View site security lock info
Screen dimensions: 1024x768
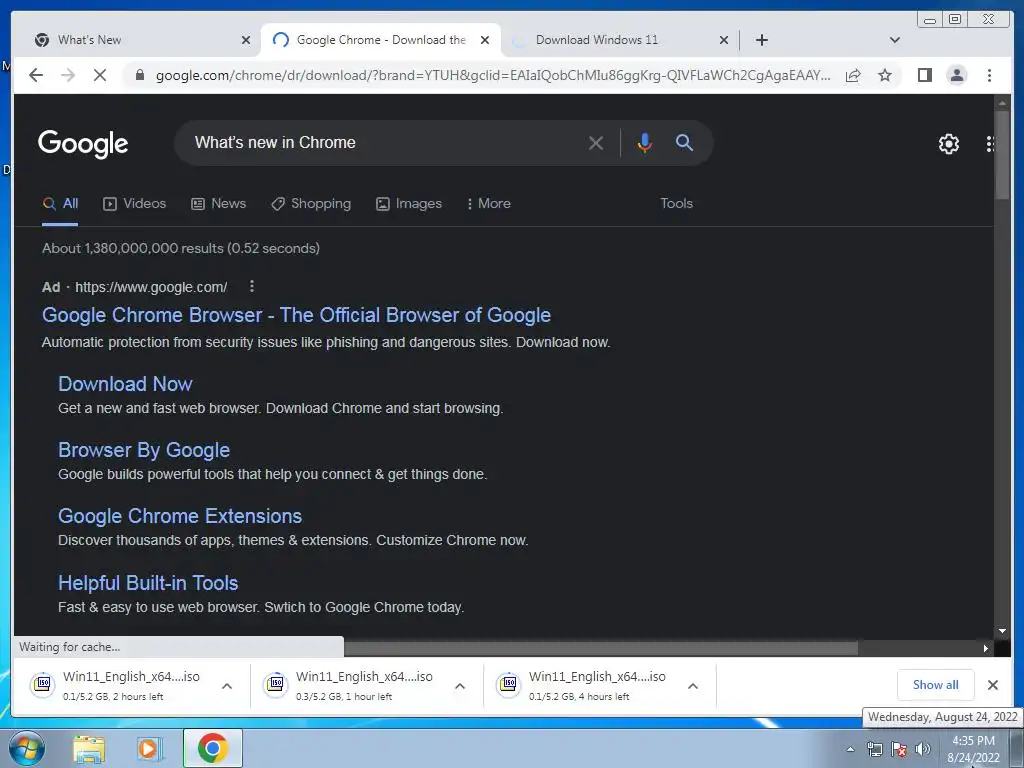[139, 75]
